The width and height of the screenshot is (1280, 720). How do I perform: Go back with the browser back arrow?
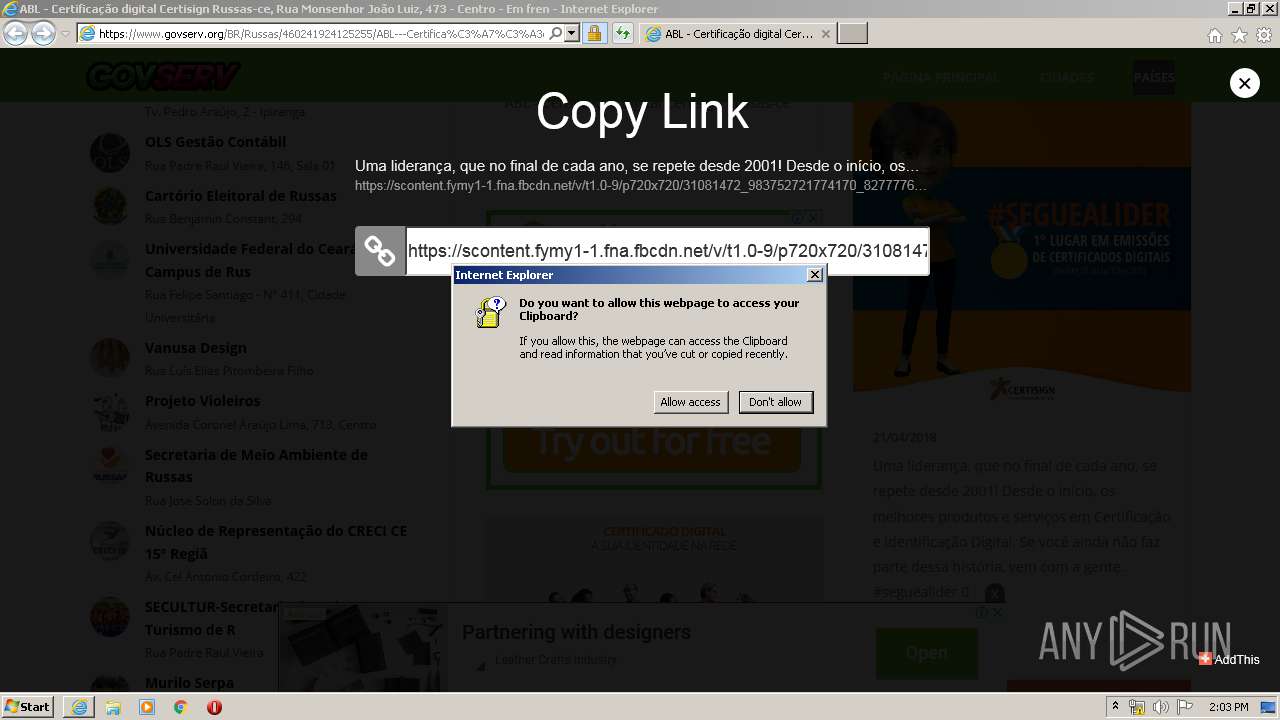pos(16,33)
